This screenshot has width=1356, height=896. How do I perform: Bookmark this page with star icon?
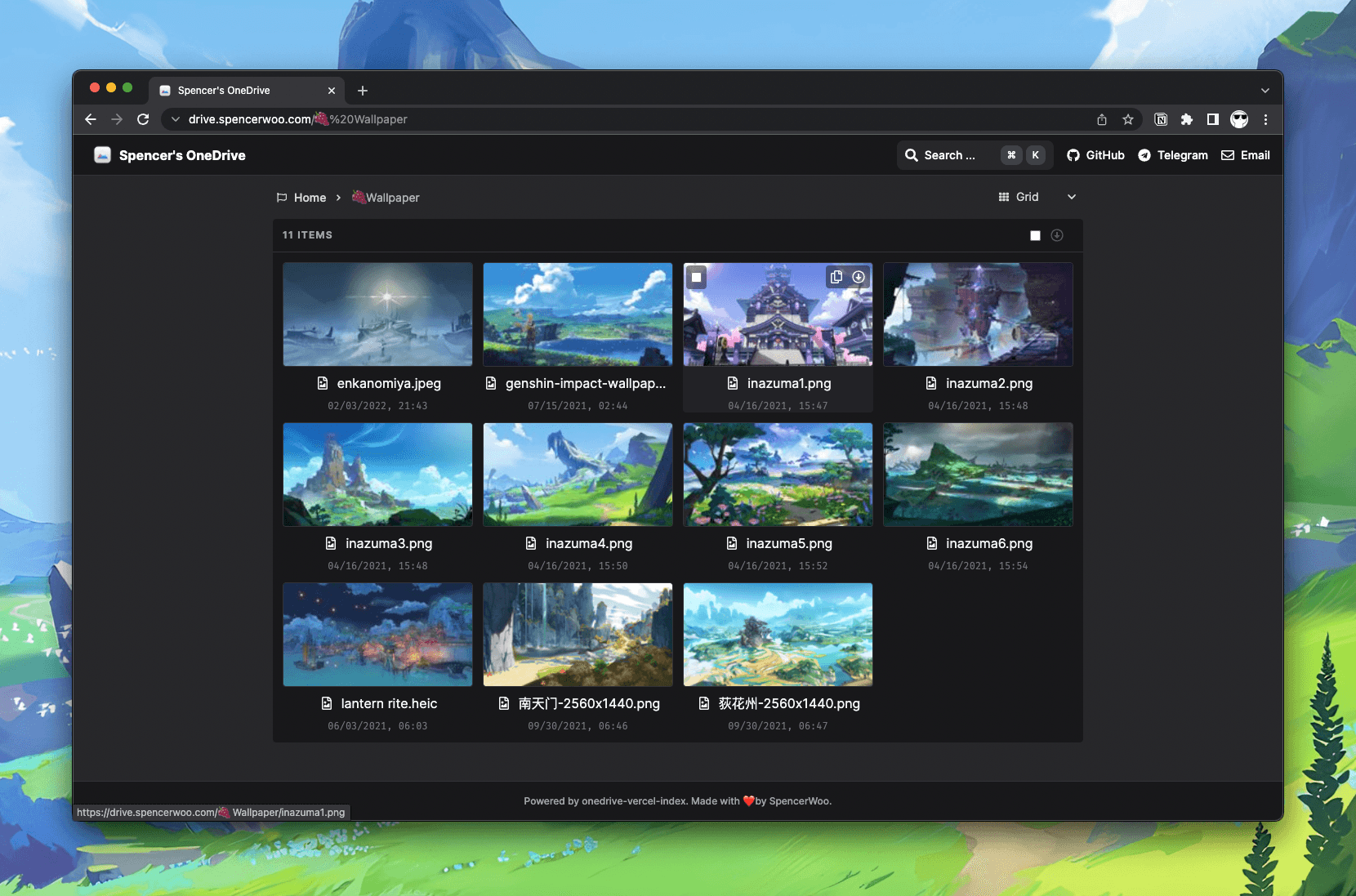[1128, 119]
